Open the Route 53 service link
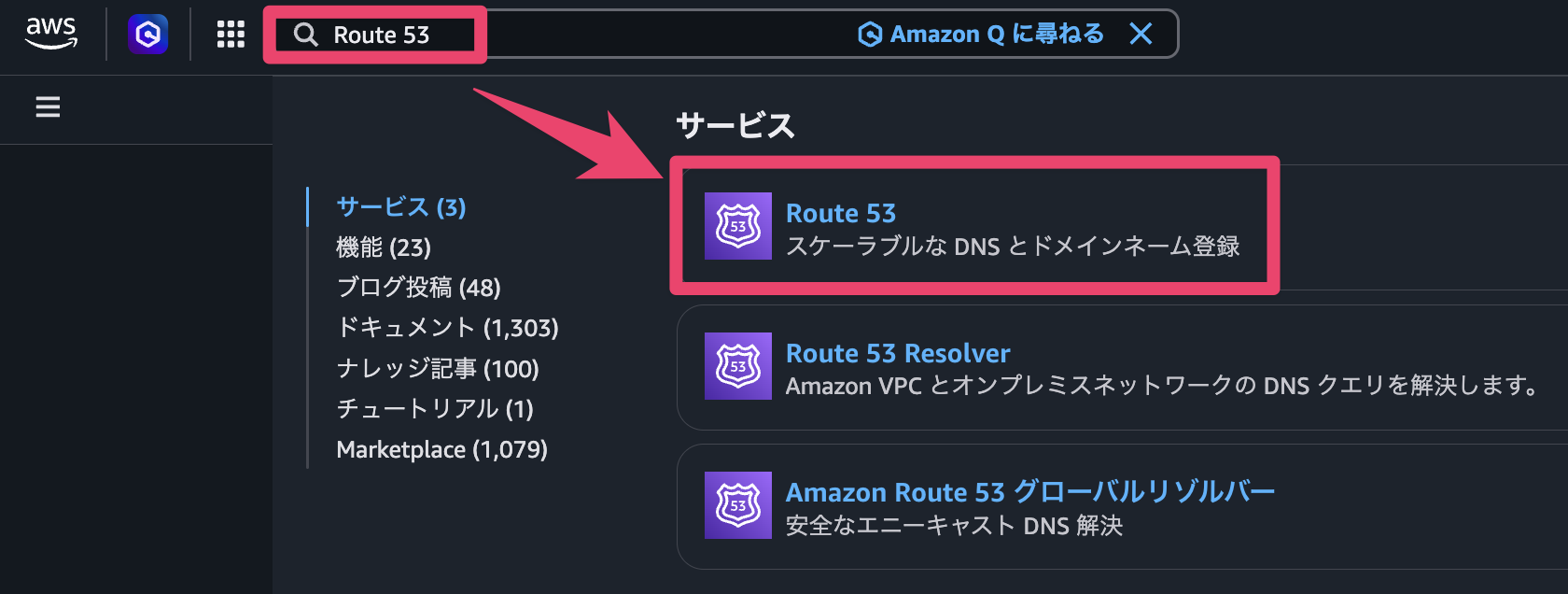Screen dimensions: 1568x594 pyautogui.click(x=839, y=213)
